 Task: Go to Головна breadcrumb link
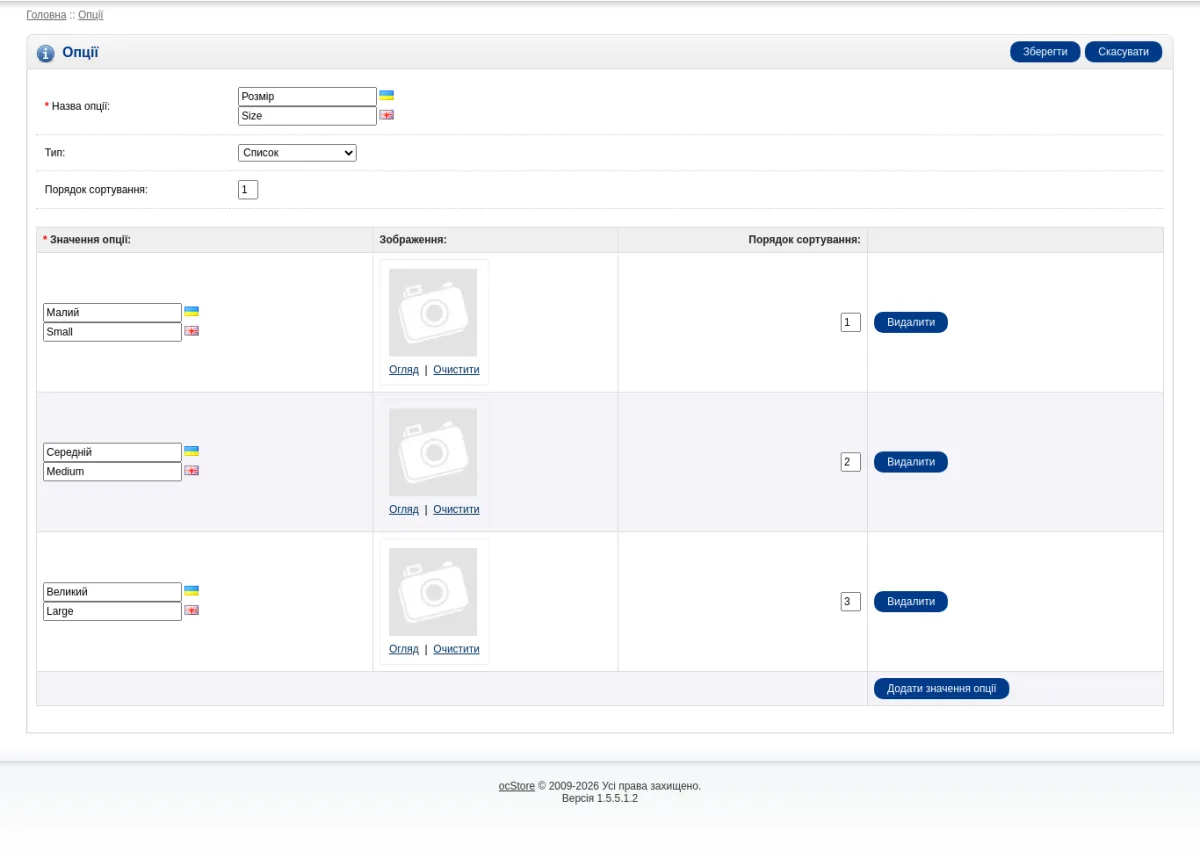[x=46, y=15]
